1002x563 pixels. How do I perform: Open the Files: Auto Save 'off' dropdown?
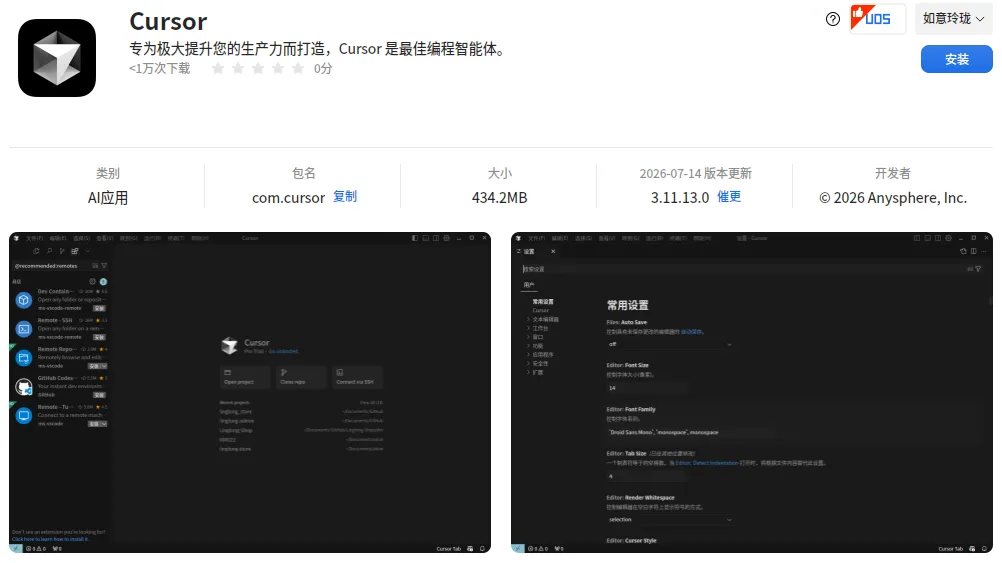tap(670, 344)
